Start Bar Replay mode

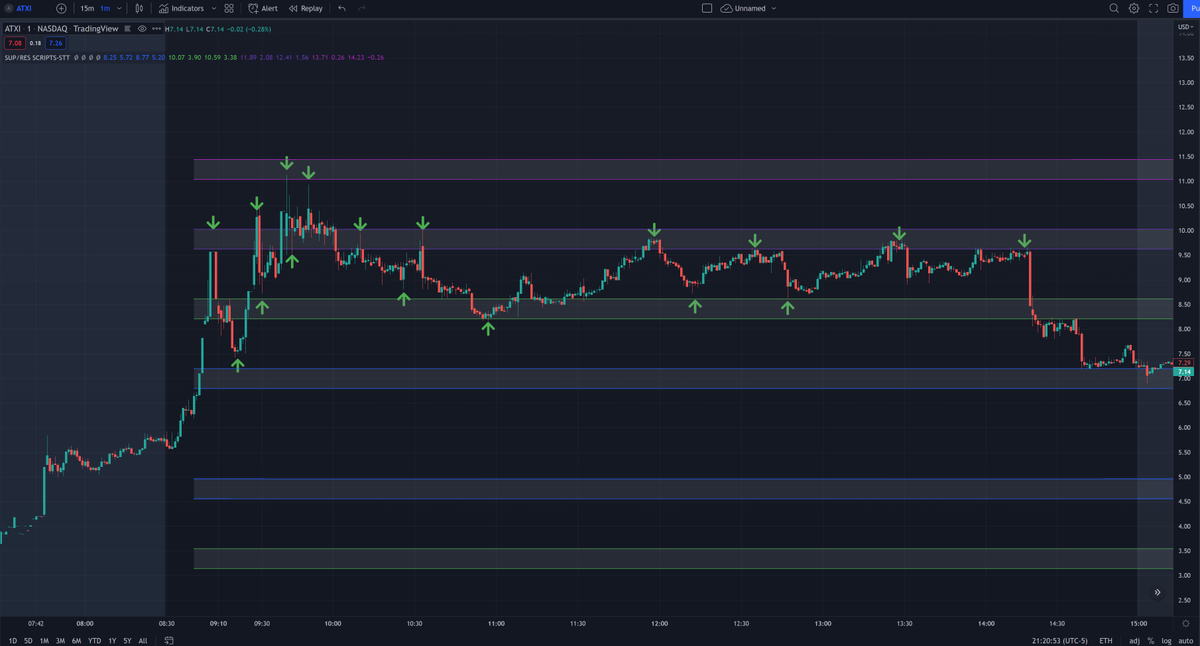point(306,8)
